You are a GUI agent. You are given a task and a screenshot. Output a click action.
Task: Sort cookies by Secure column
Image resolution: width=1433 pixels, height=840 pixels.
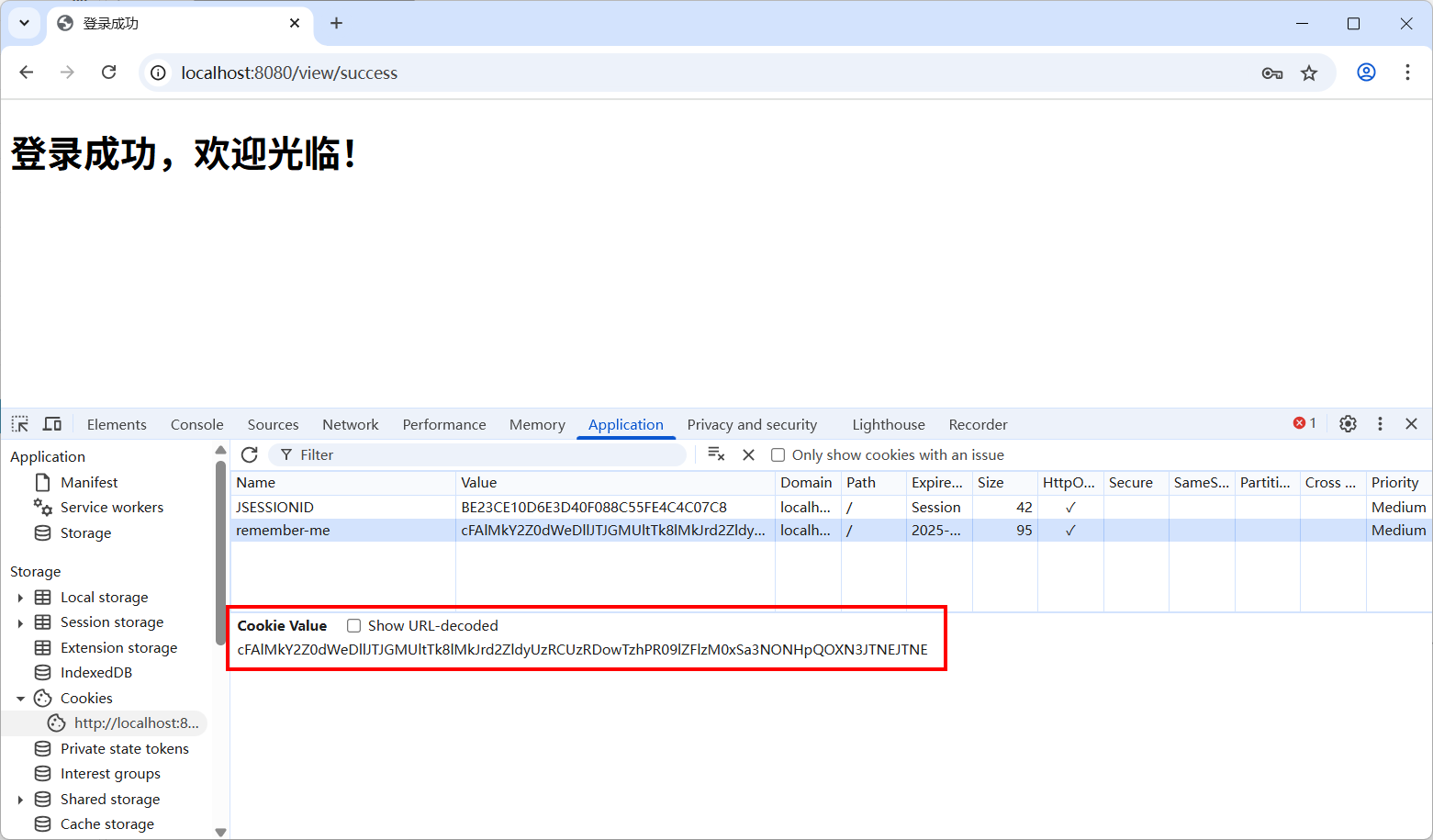1136,483
